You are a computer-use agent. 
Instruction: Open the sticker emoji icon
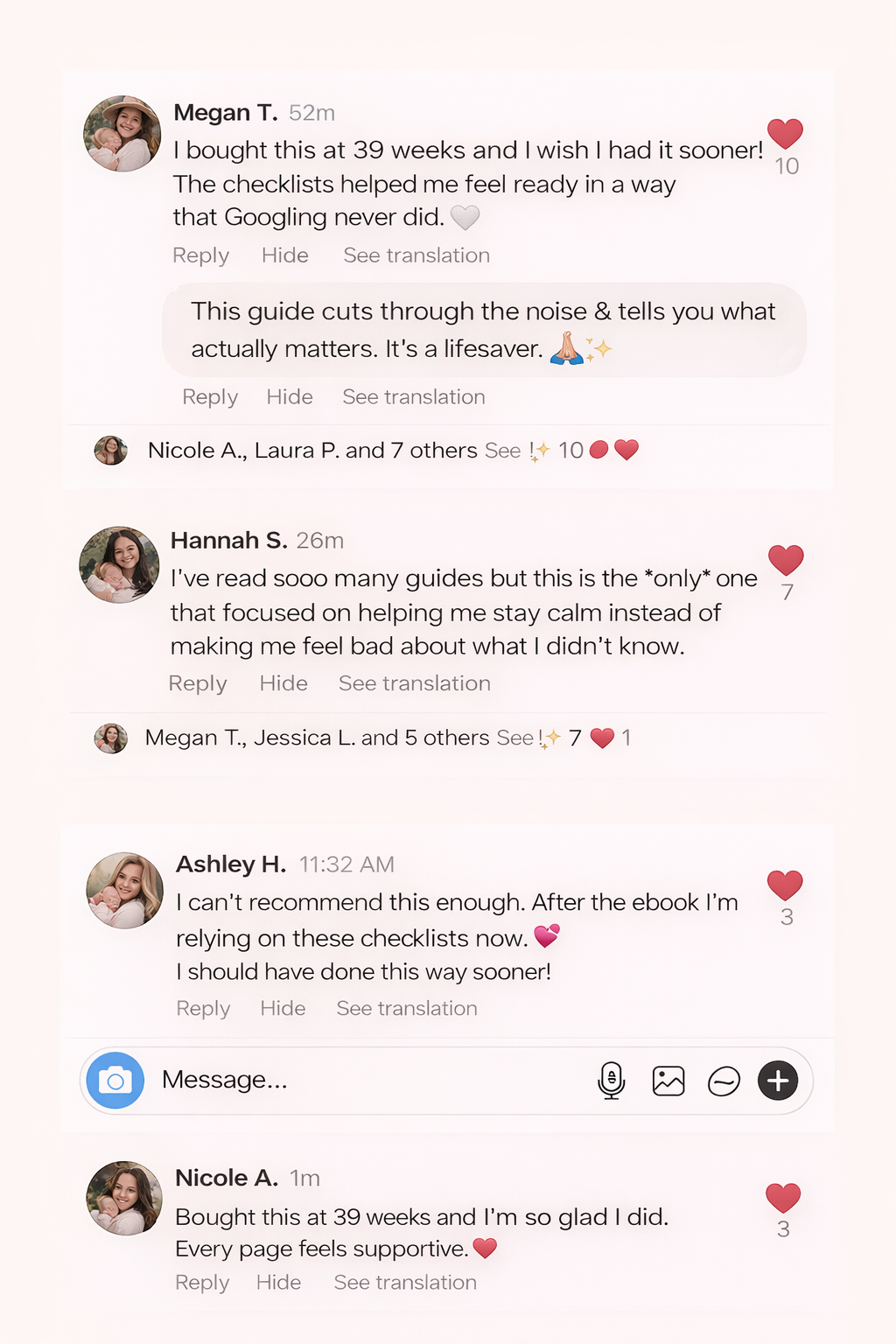coord(724,1081)
